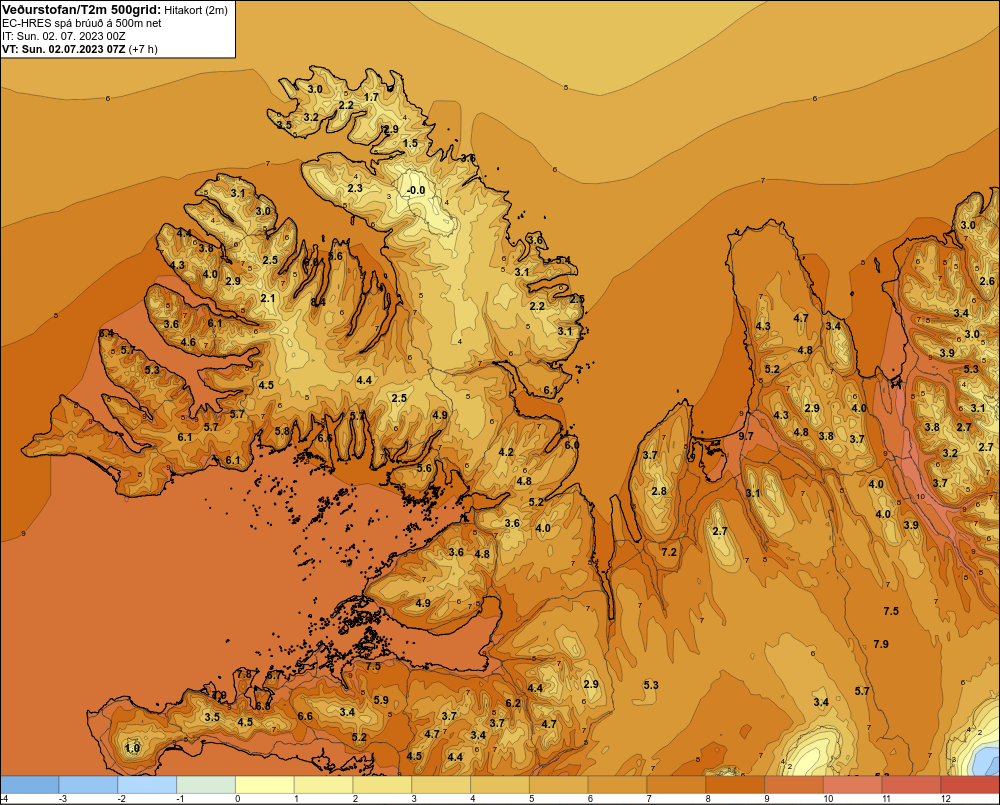
Task: Click the 'VT: Sun. 02.07.2023 07Z' valid time
Action: click(x=64, y=49)
